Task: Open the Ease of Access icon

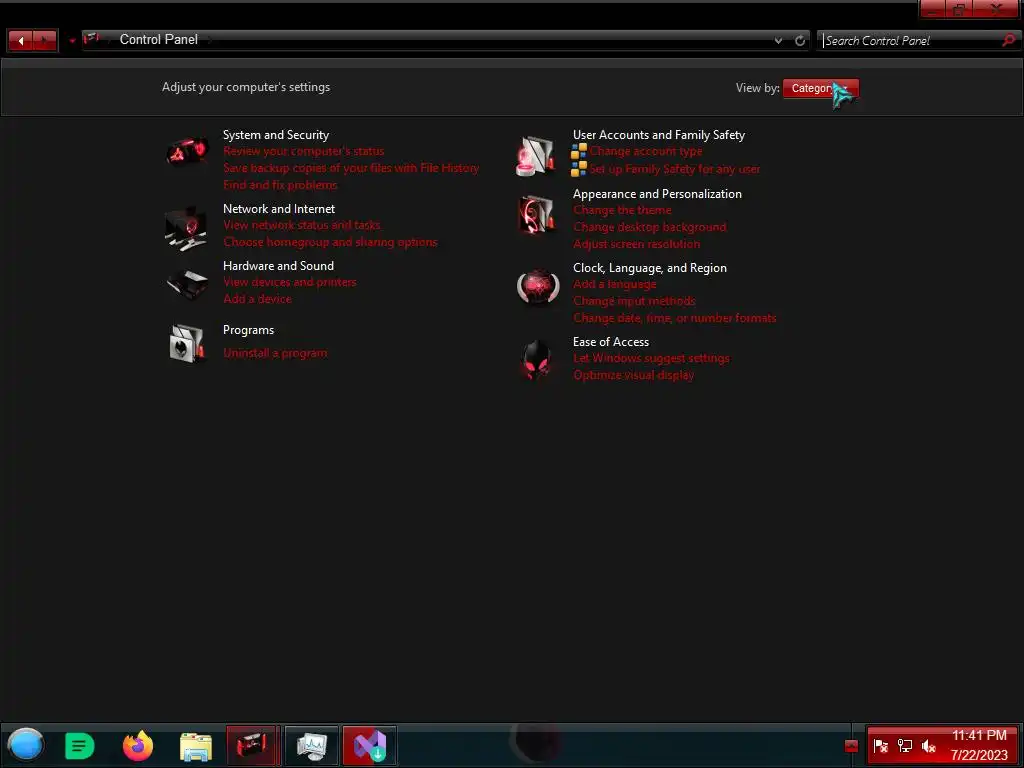Action: 536,360
